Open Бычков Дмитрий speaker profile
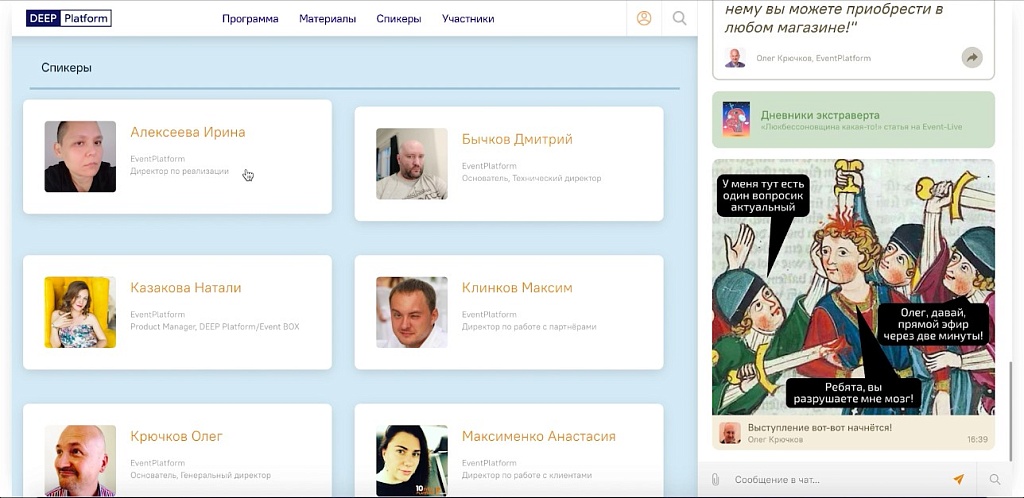This screenshot has width=1024, height=498. click(516, 139)
